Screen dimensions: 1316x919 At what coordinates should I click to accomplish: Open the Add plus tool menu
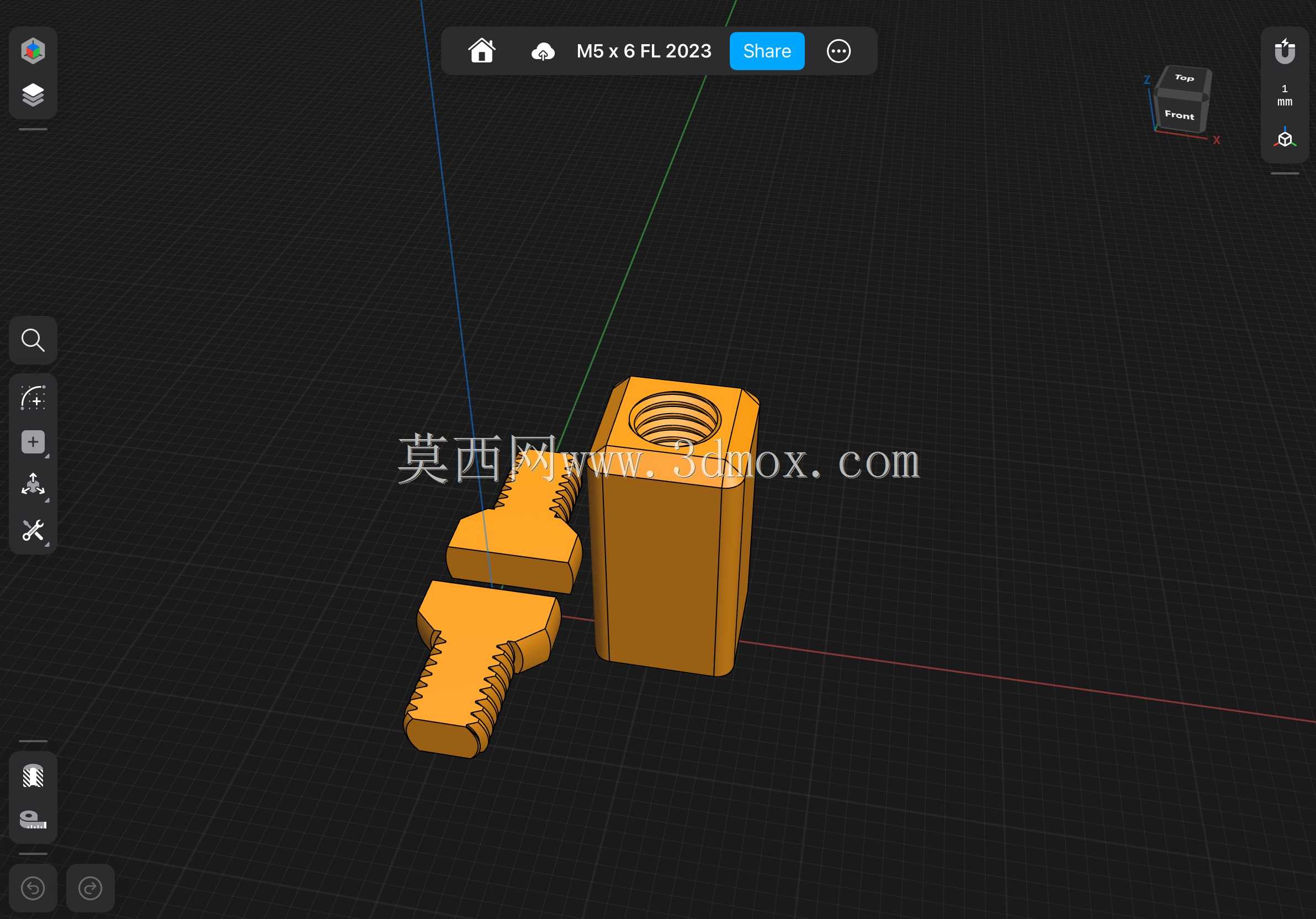[33, 442]
